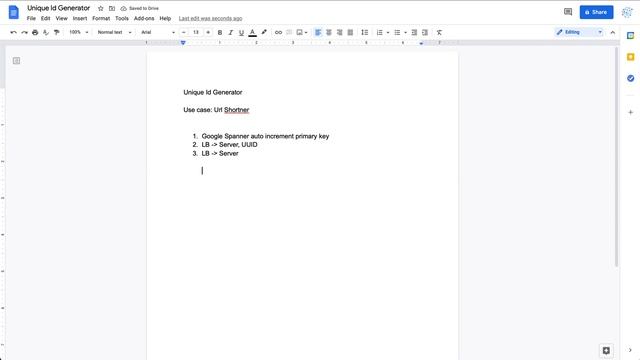
Task: Click the left indent marker on ruler
Action: point(183,43)
